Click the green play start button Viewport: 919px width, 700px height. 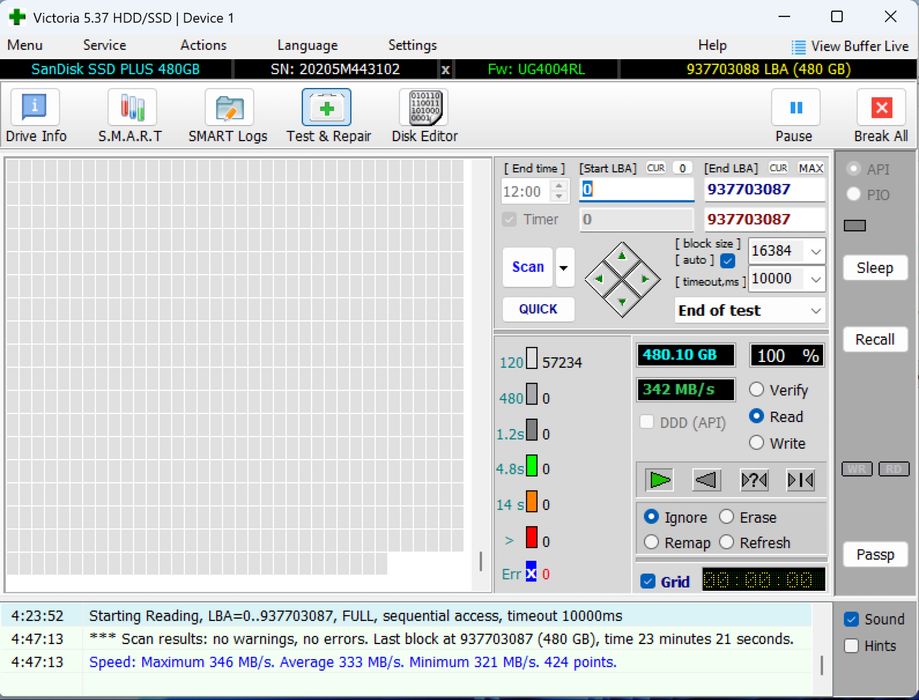[x=659, y=480]
